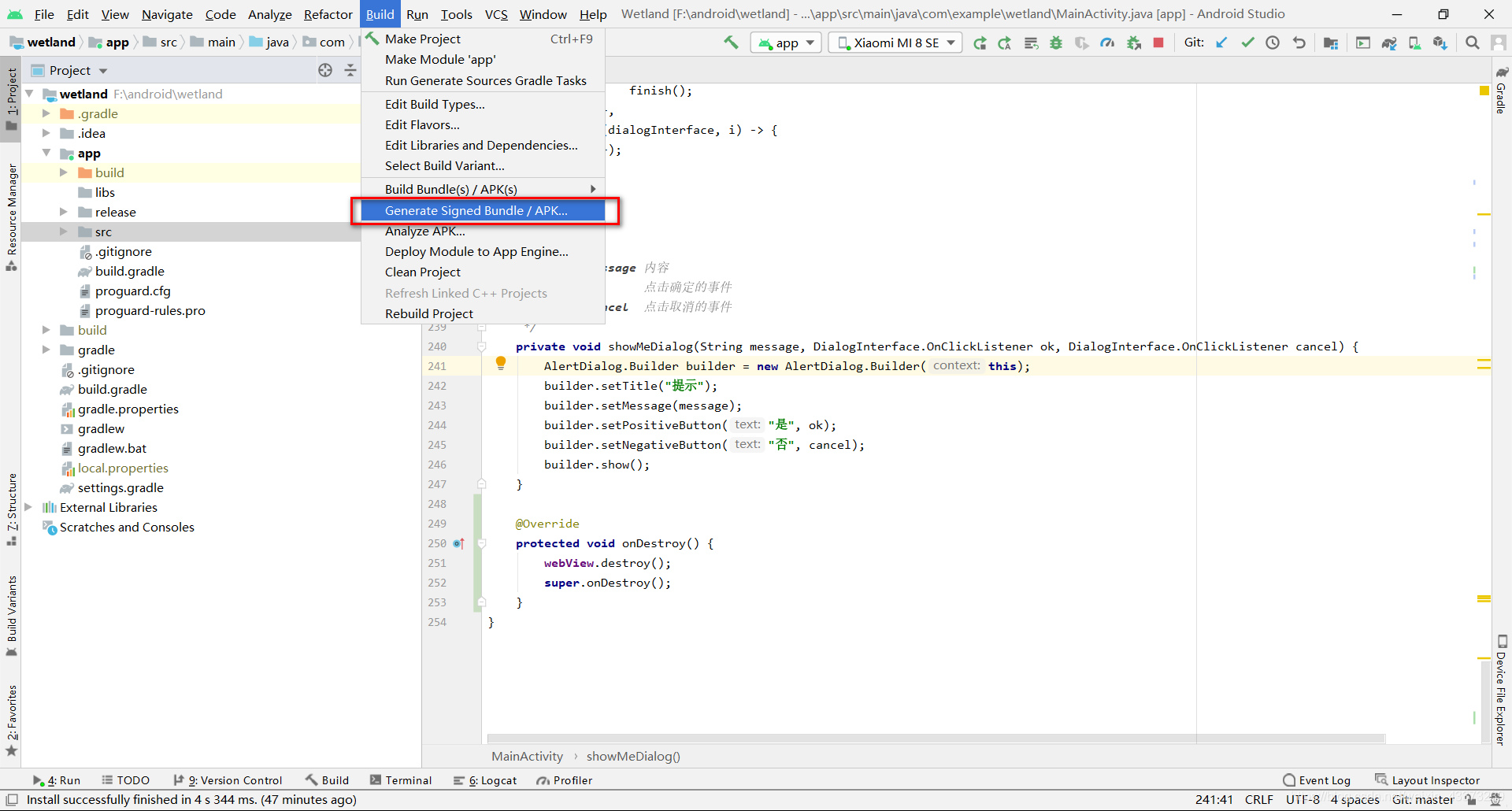
Task: Click the editor horizontal scrollbar
Action: (936, 739)
